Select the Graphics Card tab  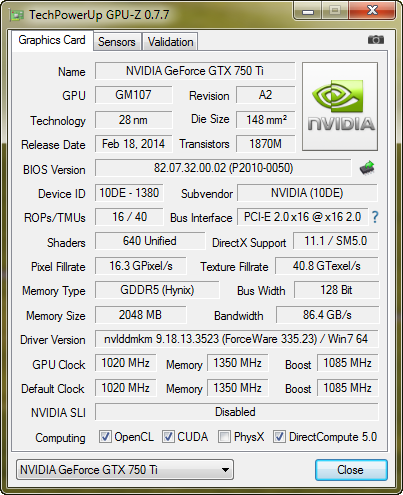[52, 40]
